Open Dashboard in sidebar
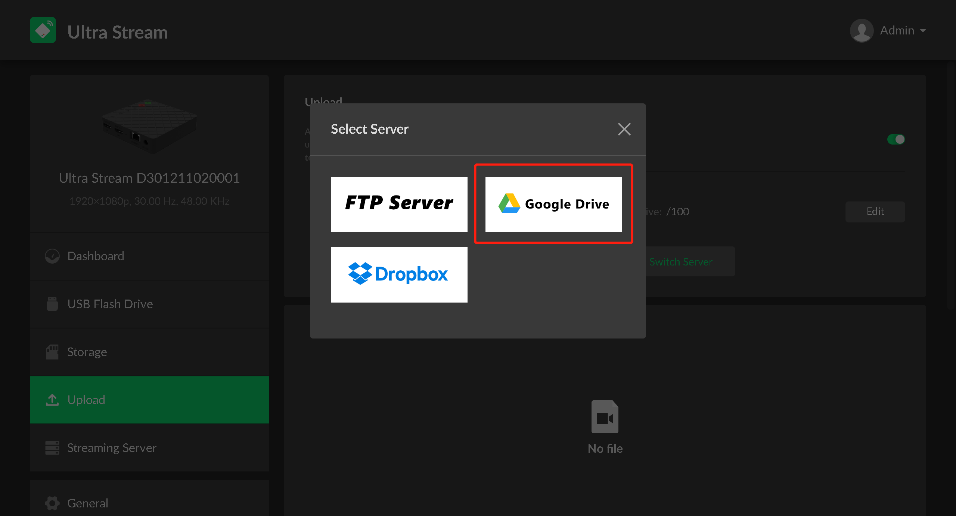This screenshot has height=516, width=956. point(149,256)
